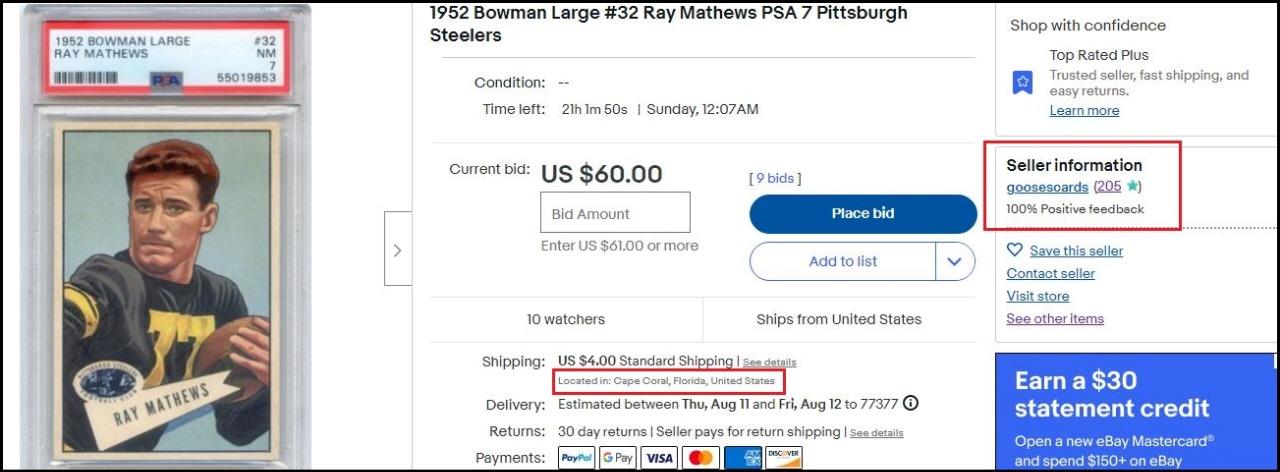Click the delivery estimate info icon
The width and height of the screenshot is (1280, 472).
[x=910, y=404]
